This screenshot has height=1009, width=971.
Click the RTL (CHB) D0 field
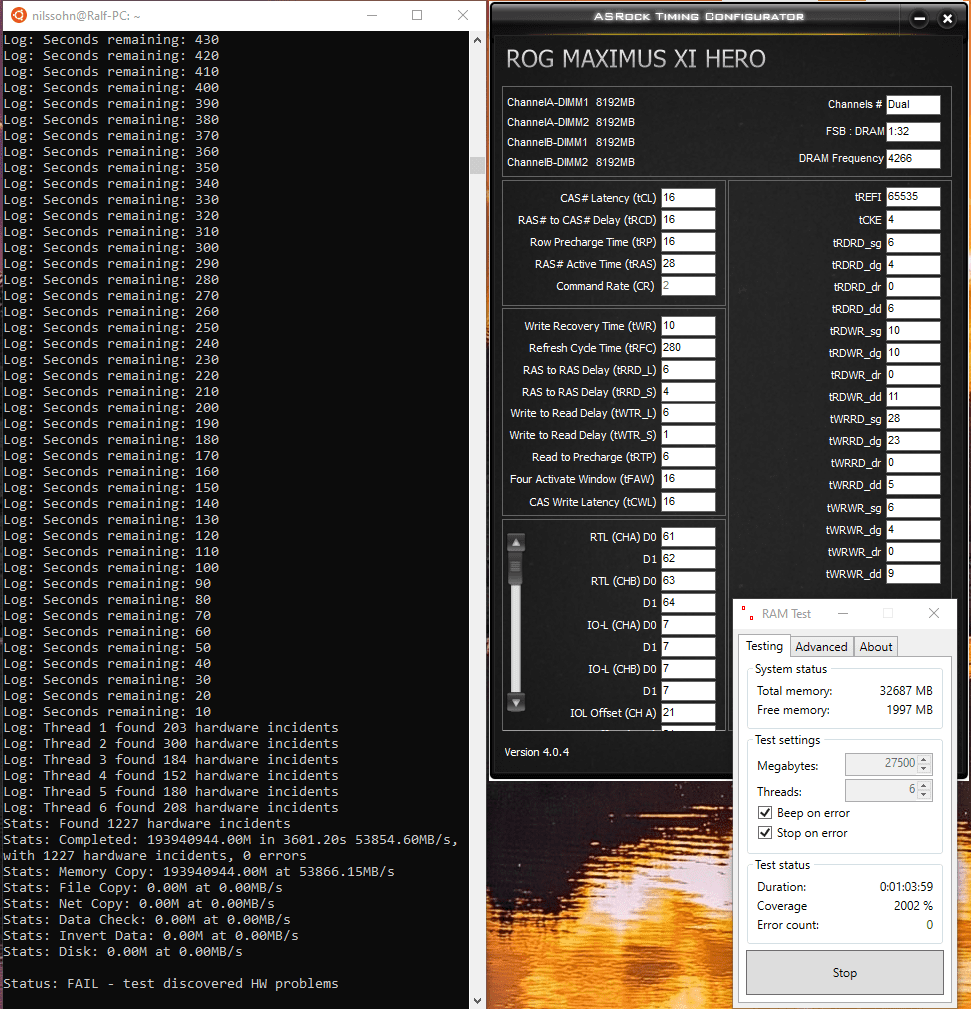tap(688, 580)
